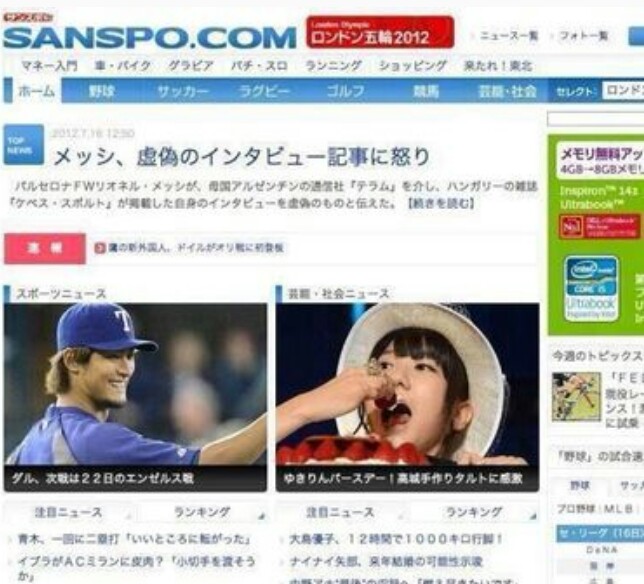Click the red arrow icon beside the breaking news headline

tap(100, 248)
